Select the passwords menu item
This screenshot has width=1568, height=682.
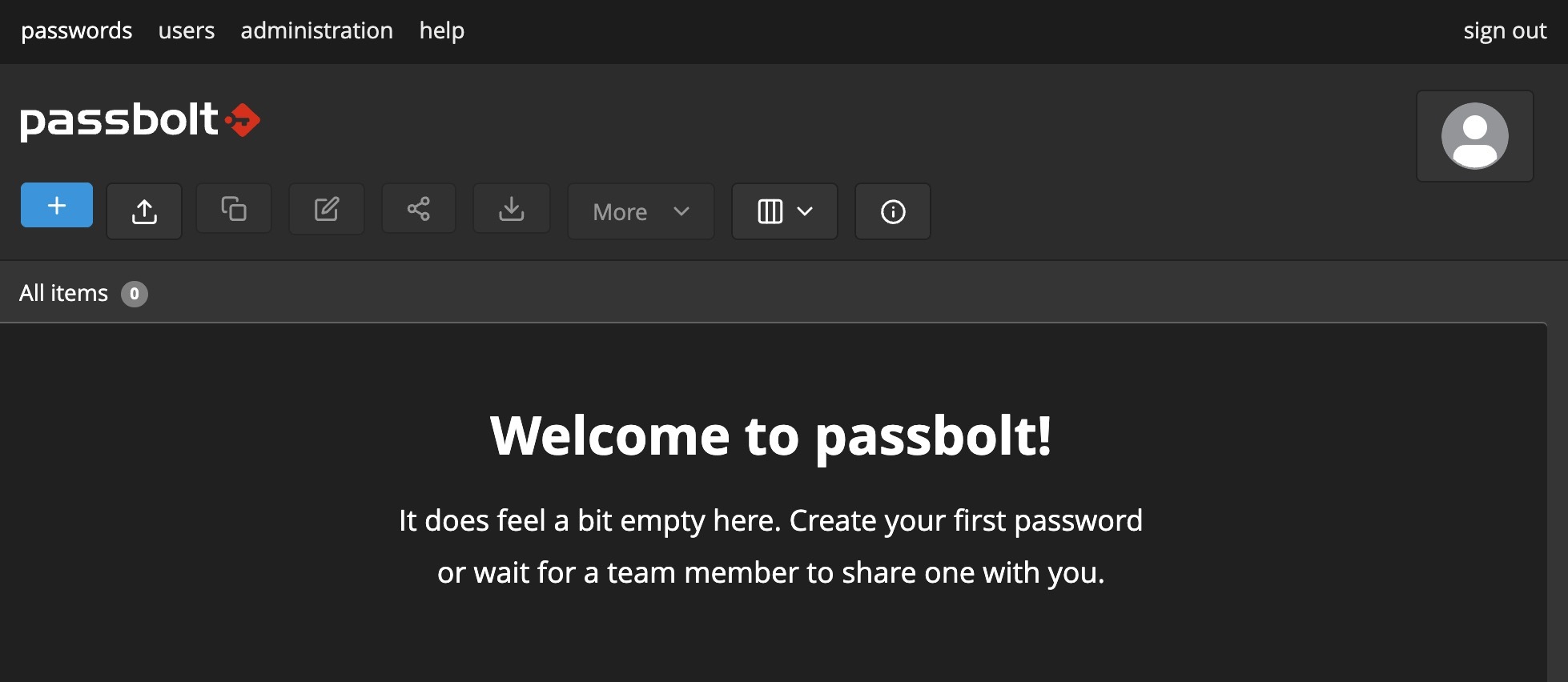tap(76, 30)
